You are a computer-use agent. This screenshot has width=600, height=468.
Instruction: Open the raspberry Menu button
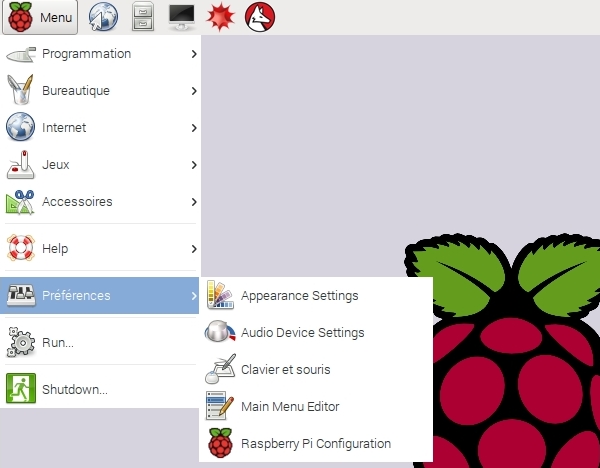(x=40, y=17)
